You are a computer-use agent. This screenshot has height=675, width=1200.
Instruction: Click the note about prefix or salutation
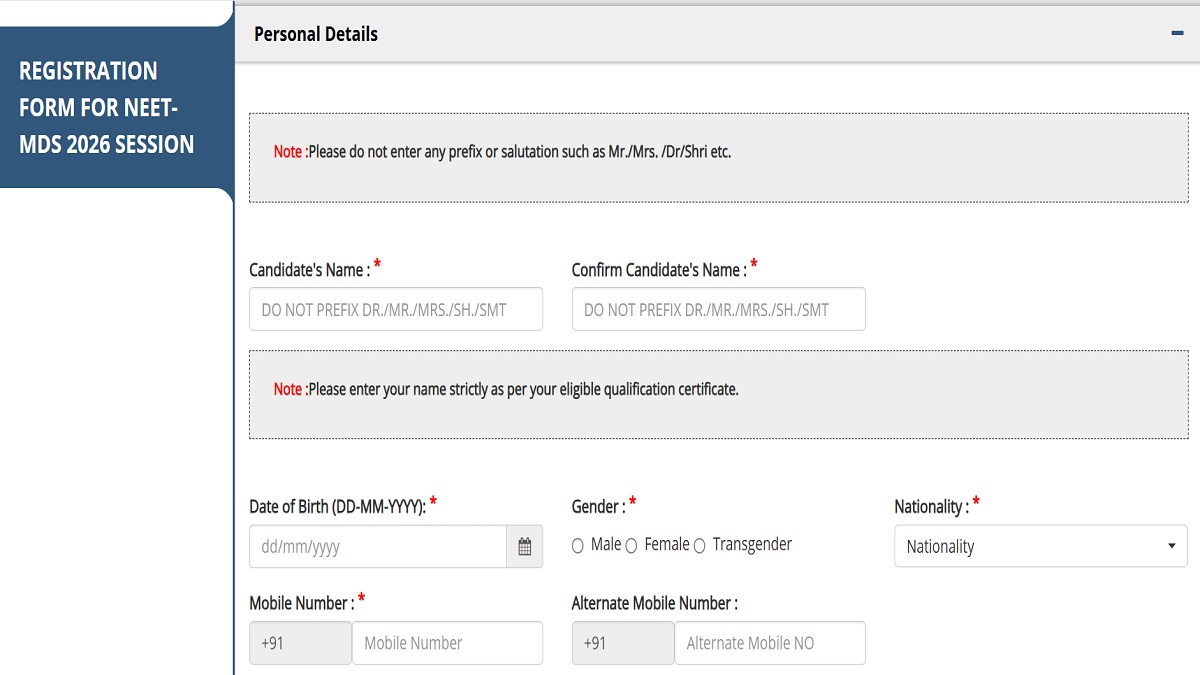tap(502, 153)
